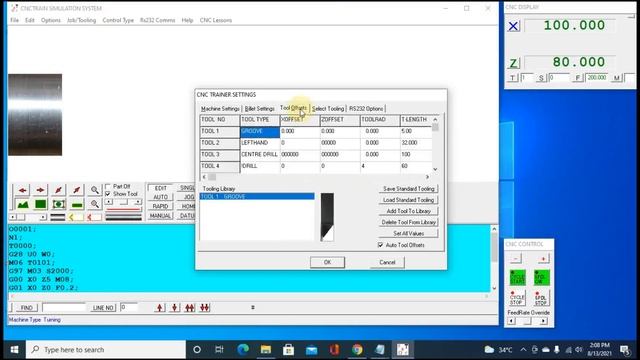The height and width of the screenshot is (360, 640).
Task: Select GROOVE tool type cell for TOOL 1
Action: click(260, 131)
